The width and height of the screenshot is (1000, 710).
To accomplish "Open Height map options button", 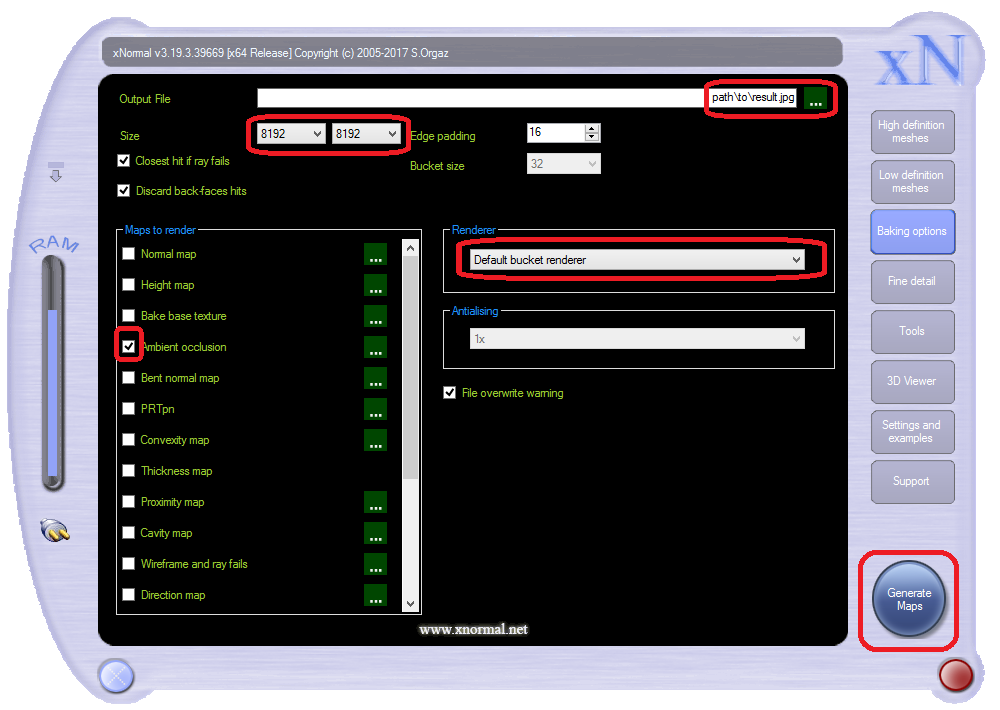I will coord(375,286).
